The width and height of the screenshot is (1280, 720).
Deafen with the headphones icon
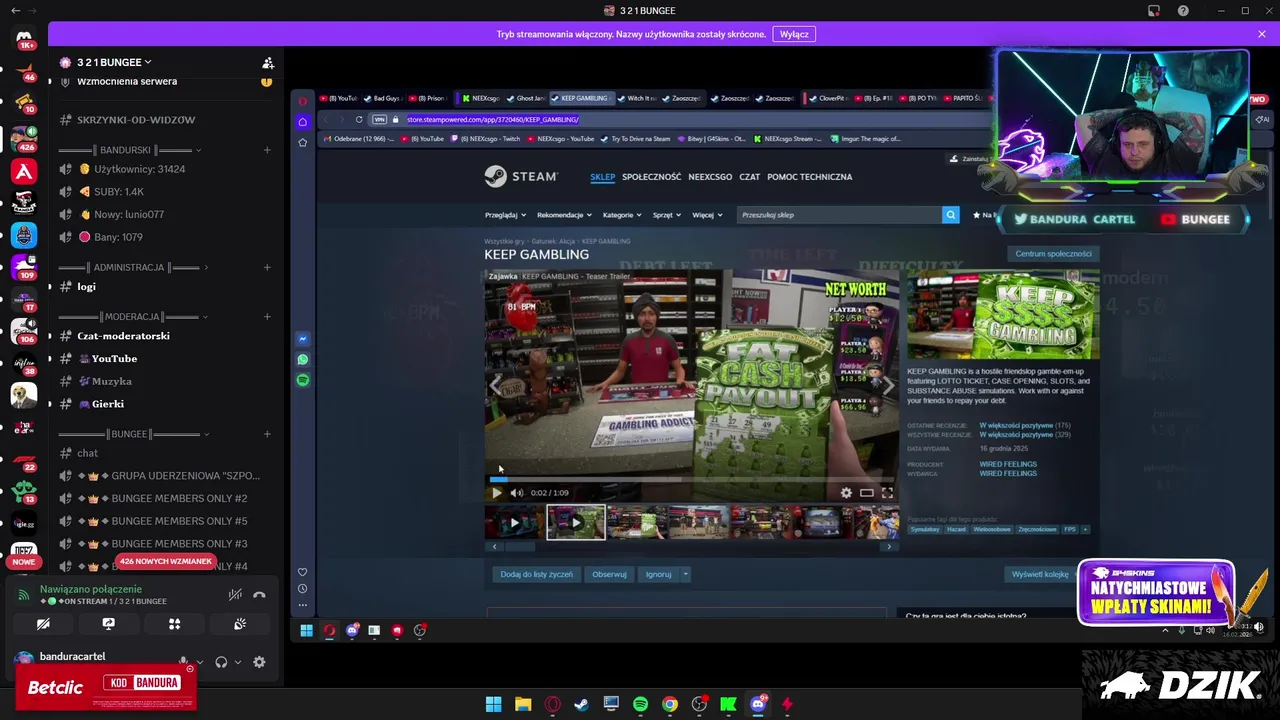221,662
